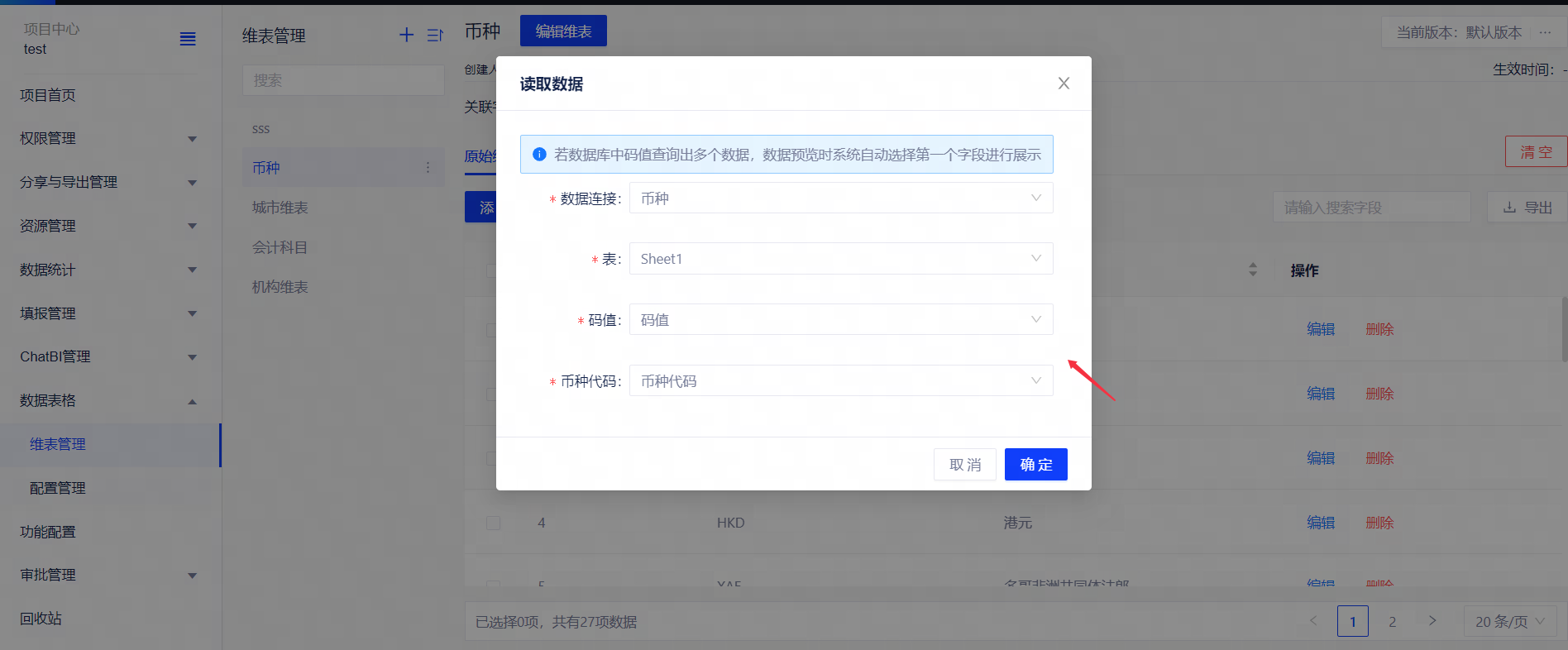Click the collapse list icon beside 维表管理
This screenshot has width=1568, height=650.
click(434, 35)
